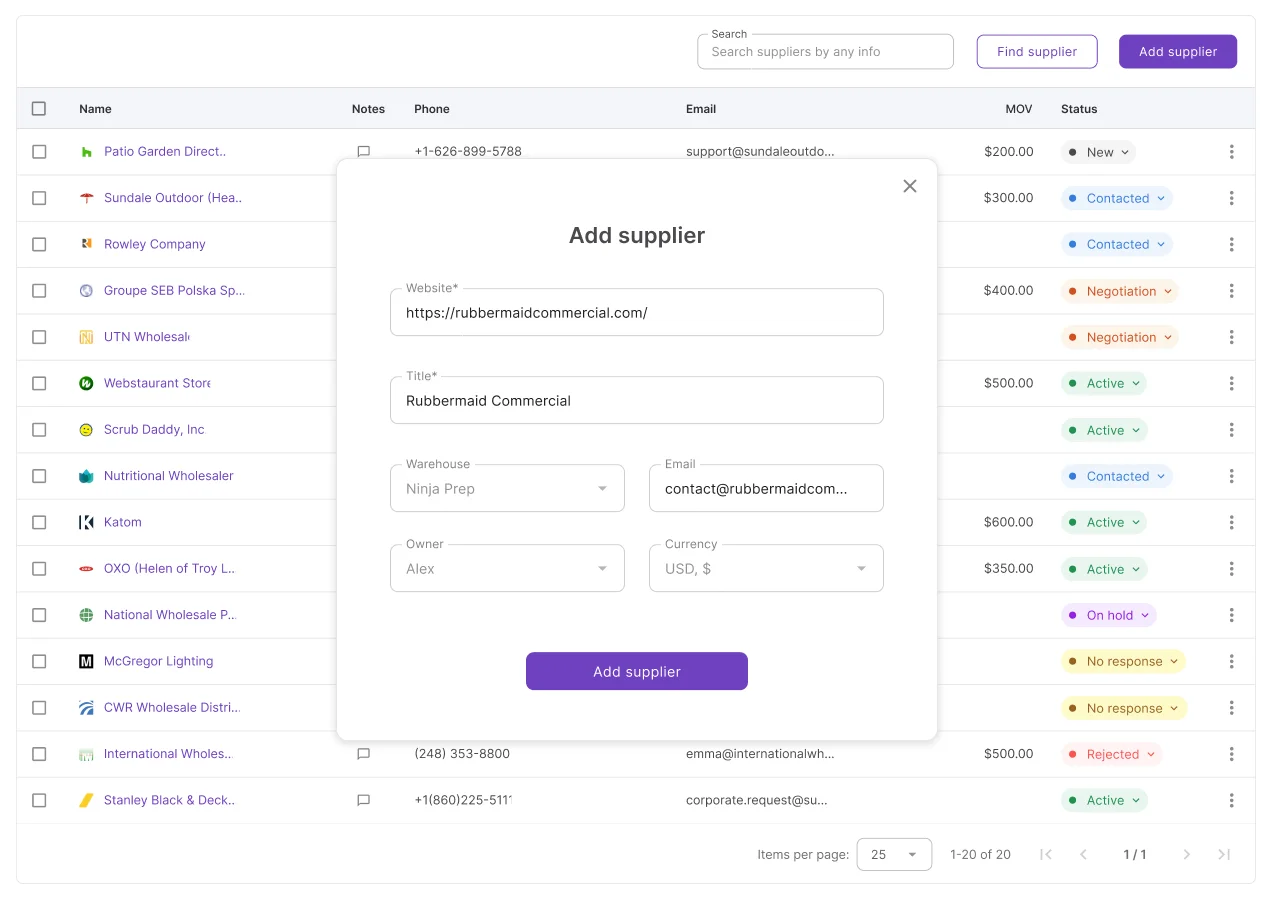
Task: Tick checkbox for Scrub Daddy, Inc
Action: [39, 429]
